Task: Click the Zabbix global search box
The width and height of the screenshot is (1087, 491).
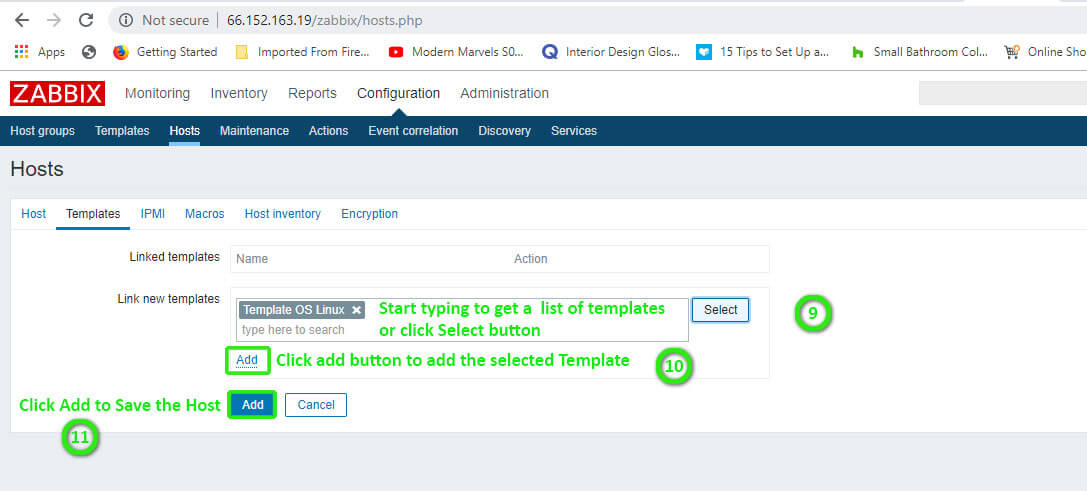Action: point(1002,93)
